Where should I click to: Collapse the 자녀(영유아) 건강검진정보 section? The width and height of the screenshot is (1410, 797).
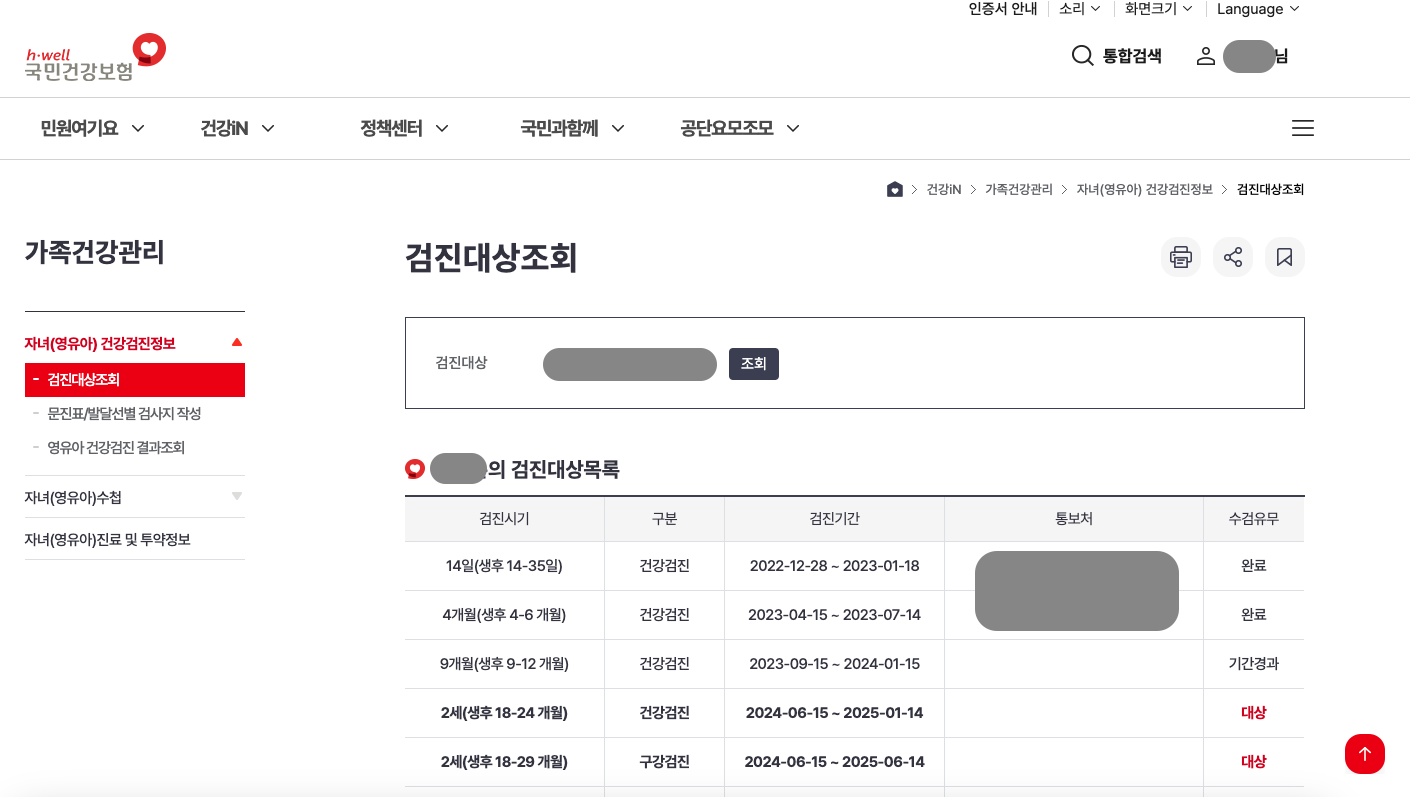click(236, 341)
